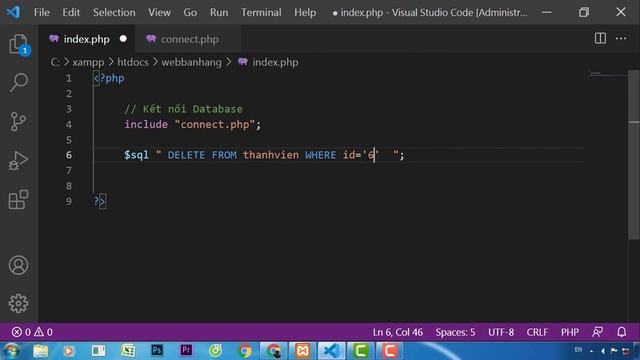
Task: Change end of line sequence CRLF
Action: 537,332
